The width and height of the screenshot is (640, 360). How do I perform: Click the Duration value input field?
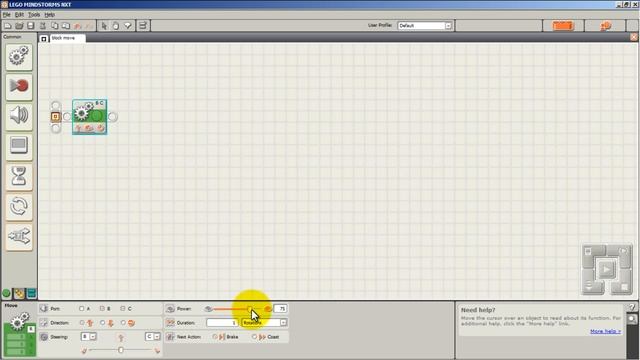[222, 323]
